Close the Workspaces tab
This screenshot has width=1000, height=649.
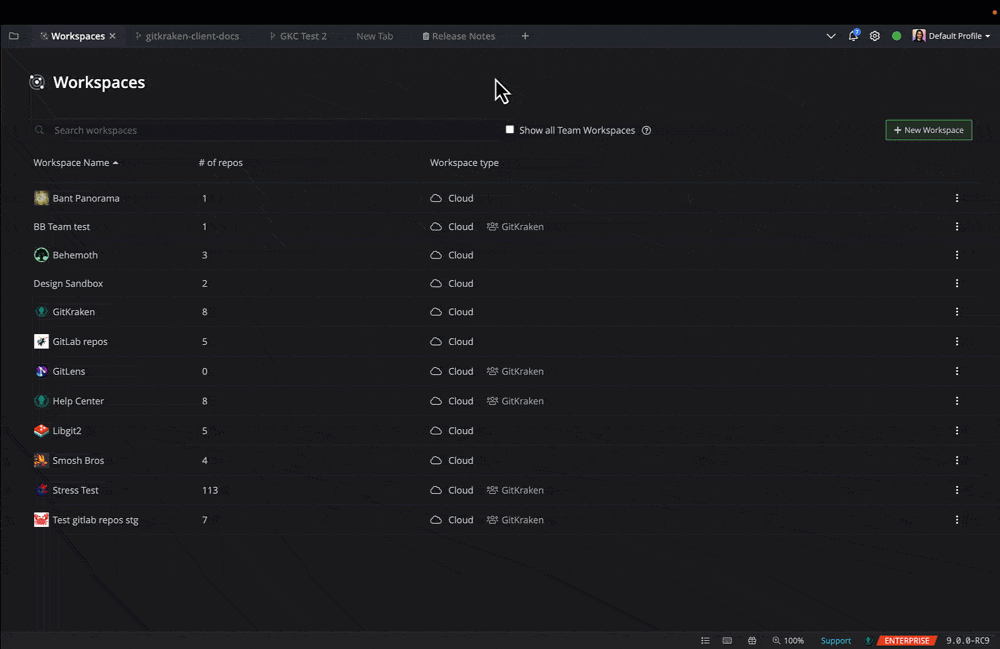112,36
